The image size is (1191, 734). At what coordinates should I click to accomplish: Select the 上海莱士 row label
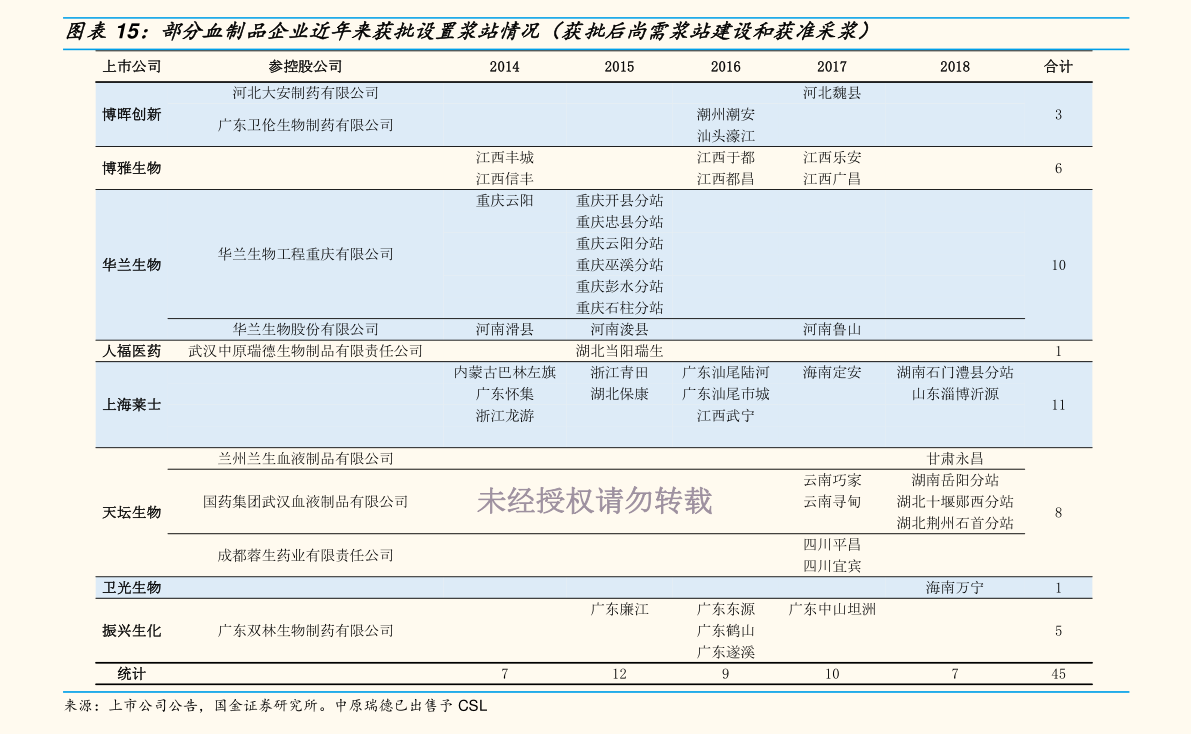click(131, 405)
